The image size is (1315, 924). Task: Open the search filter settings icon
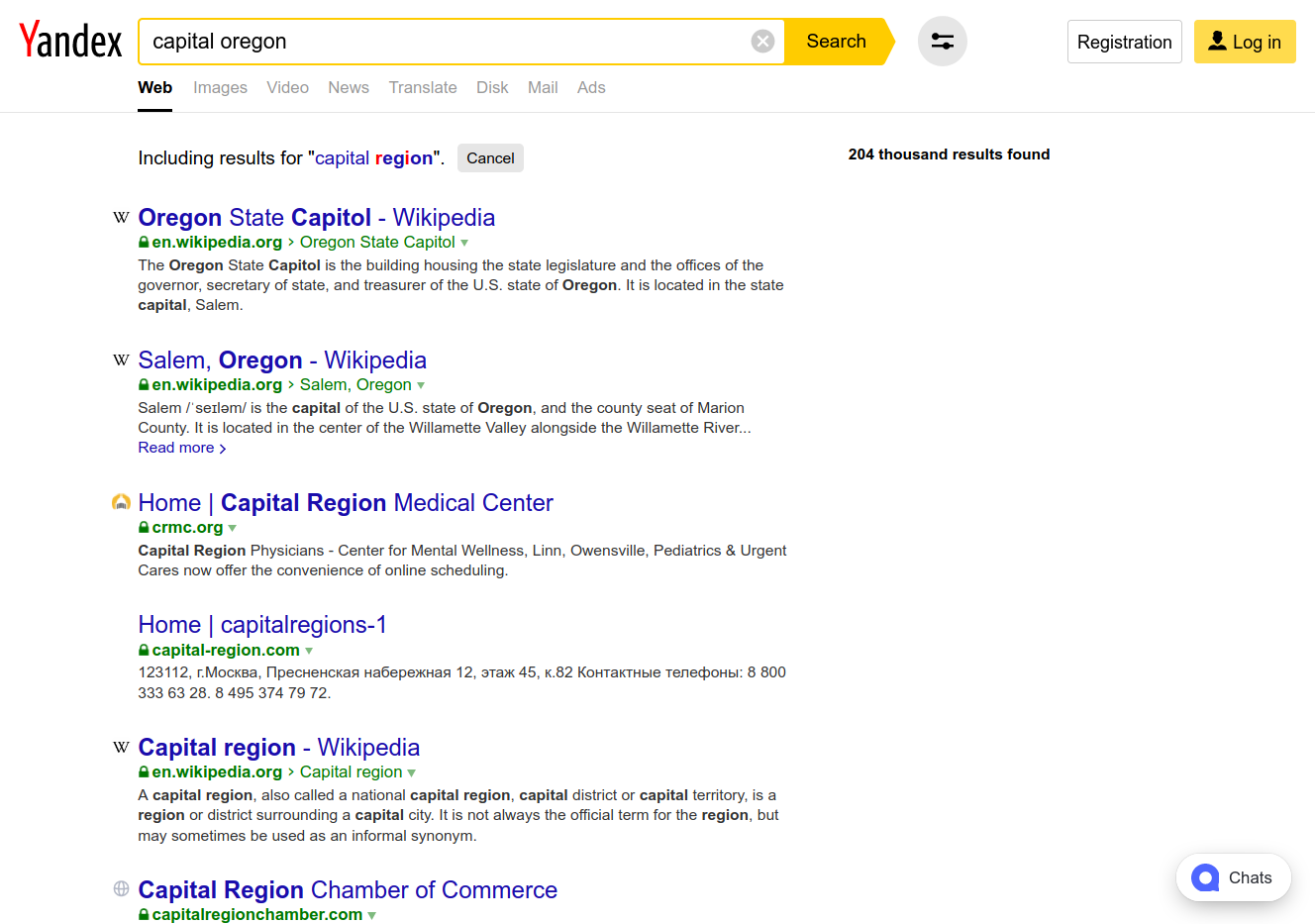pos(943,42)
